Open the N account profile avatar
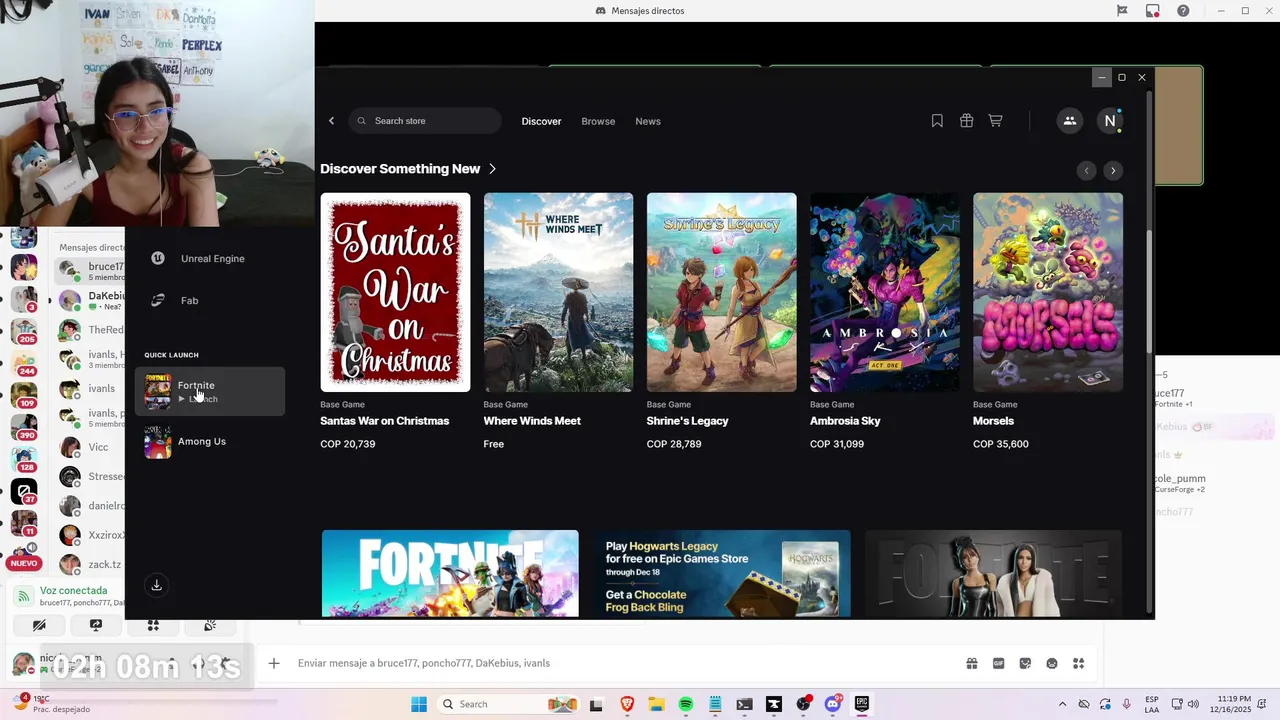Screen dimensions: 1280x720 click(x=1109, y=121)
